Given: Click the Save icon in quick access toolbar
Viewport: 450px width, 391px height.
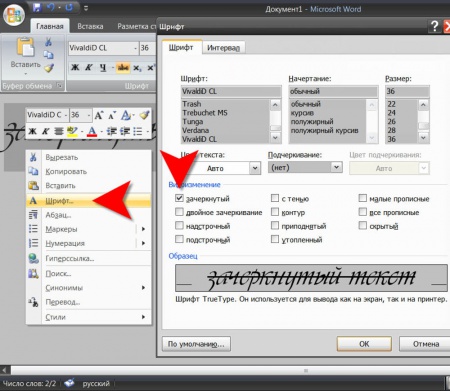Looking at the screenshot, I should (37, 8).
